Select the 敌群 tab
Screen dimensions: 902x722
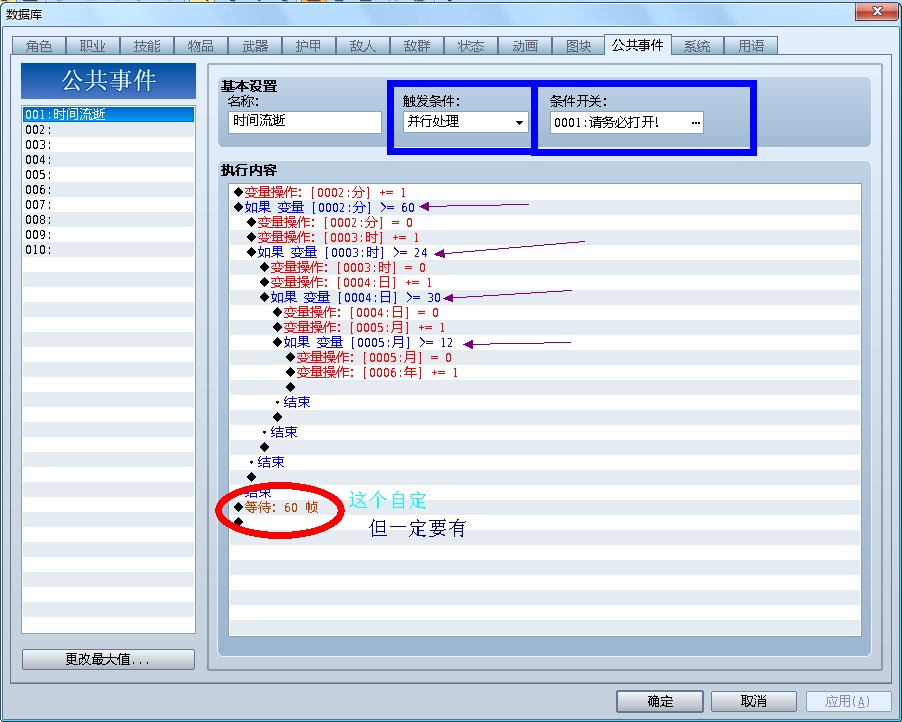pos(416,46)
